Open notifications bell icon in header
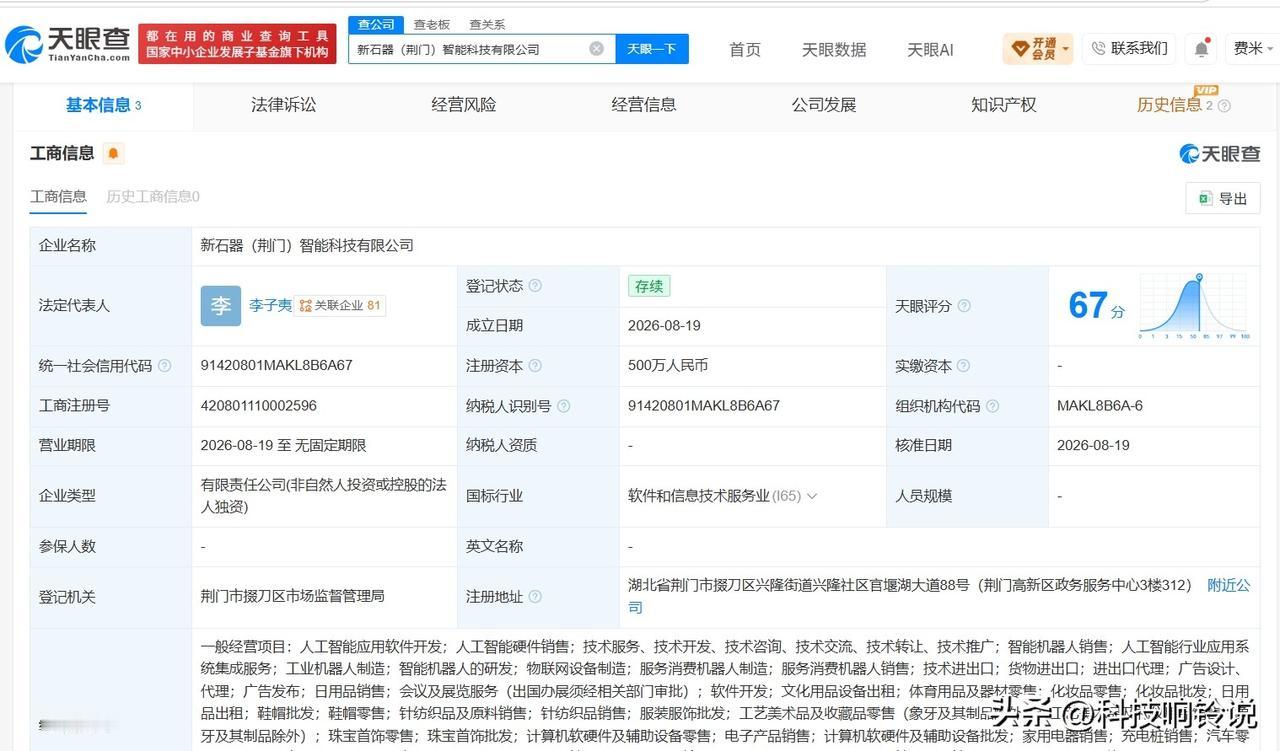The width and height of the screenshot is (1280, 751). (x=1201, y=48)
